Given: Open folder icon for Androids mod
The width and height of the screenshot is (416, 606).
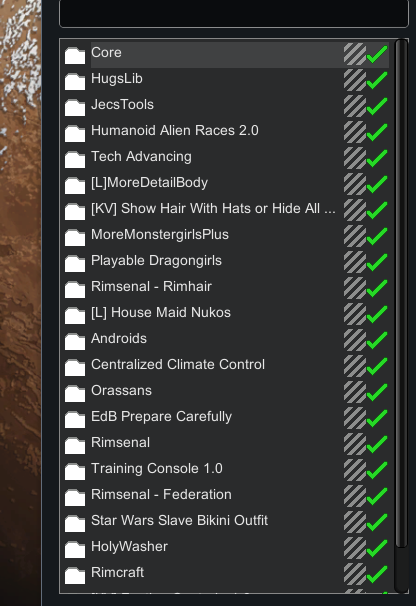Looking at the screenshot, I should [75, 341].
